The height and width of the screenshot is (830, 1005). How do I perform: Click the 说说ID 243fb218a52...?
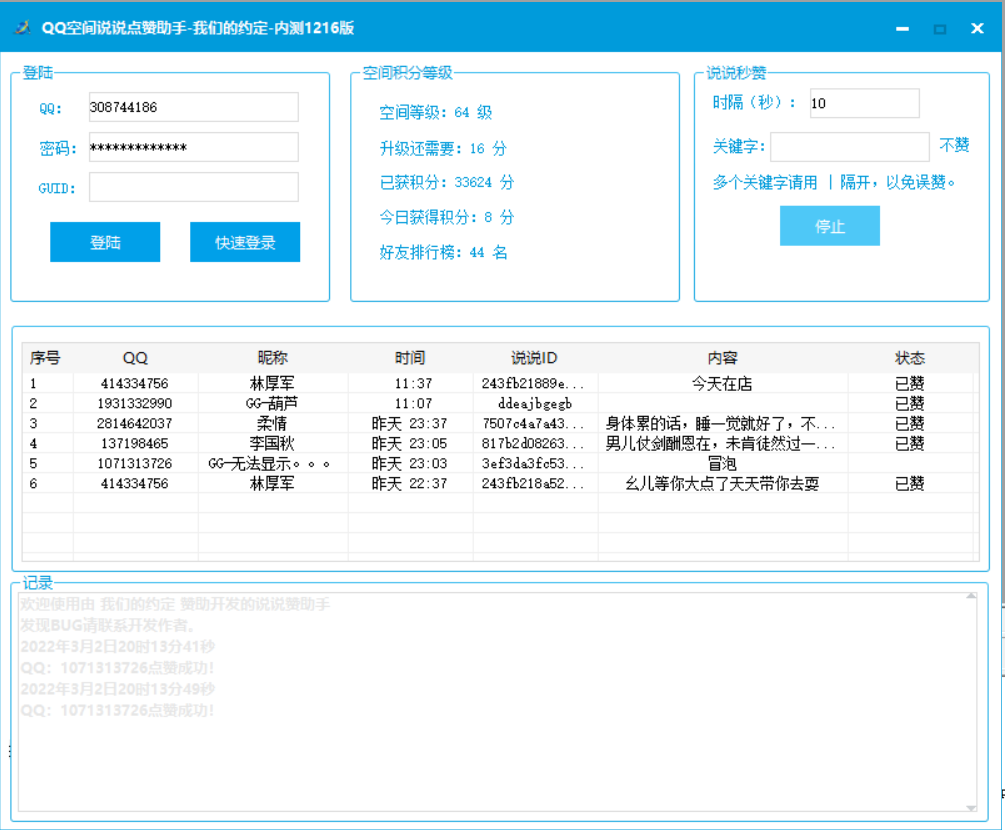click(x=533, y=483)
